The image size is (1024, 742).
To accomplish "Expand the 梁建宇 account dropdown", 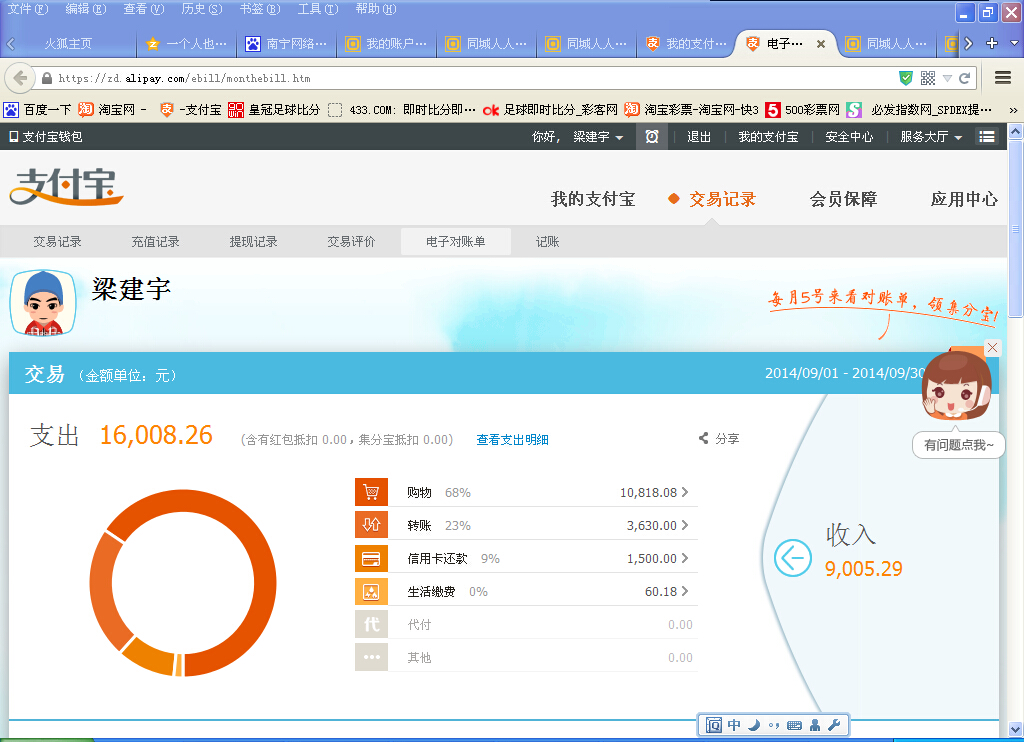I will [x=598, y=137].
